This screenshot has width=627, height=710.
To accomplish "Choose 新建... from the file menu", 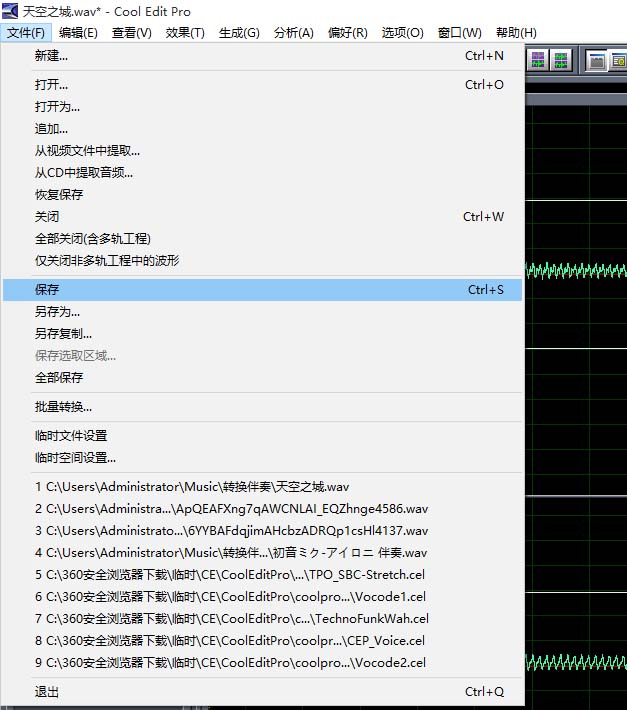I will point(262,56).
